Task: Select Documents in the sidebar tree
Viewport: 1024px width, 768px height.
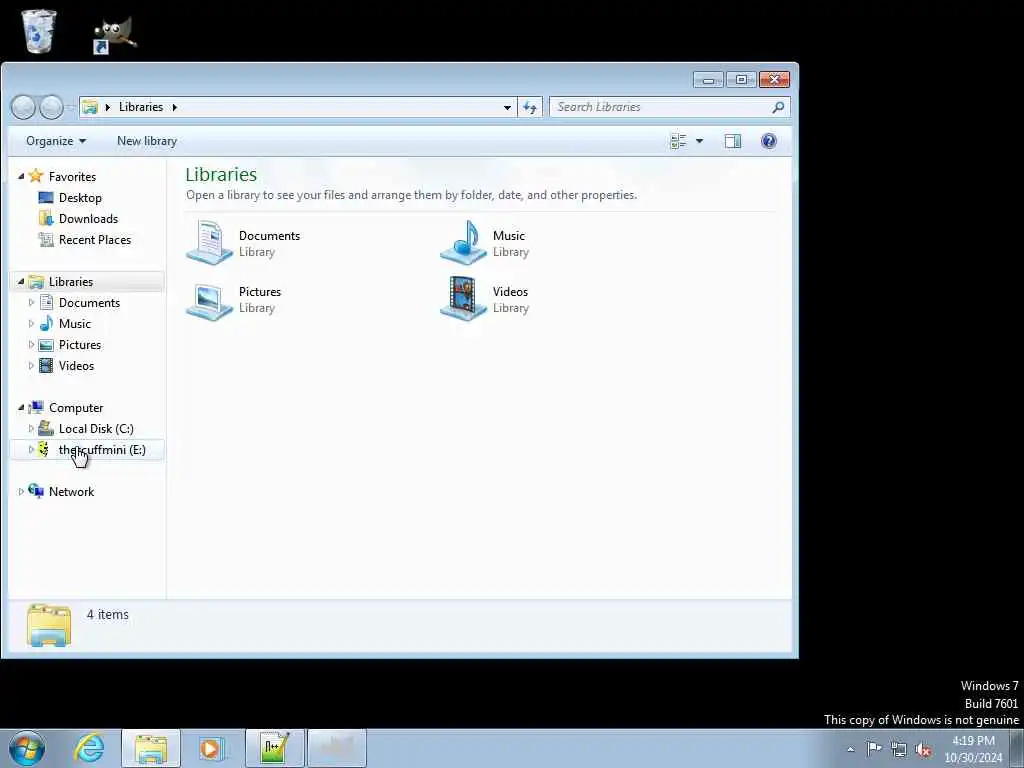Action: 89,302
